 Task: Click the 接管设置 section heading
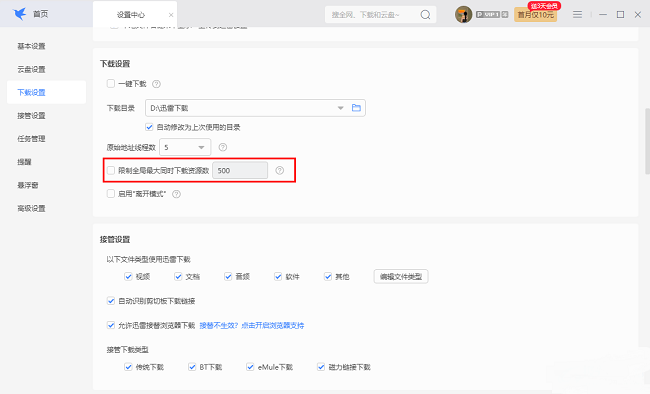coord(115,240)
